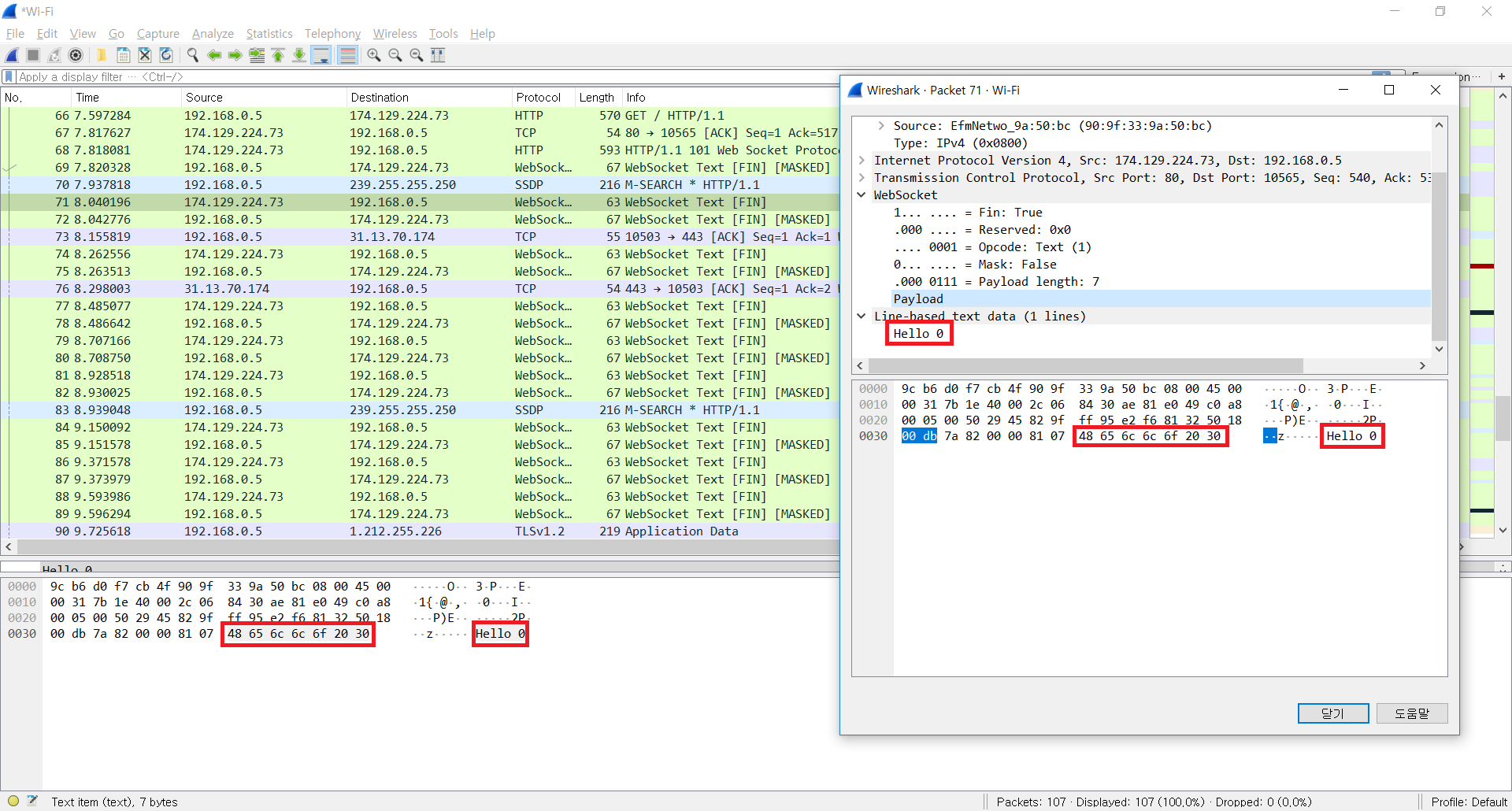
Task: Select packet 70 SSDP M-SEARCH row
Action: coord(421,185)
